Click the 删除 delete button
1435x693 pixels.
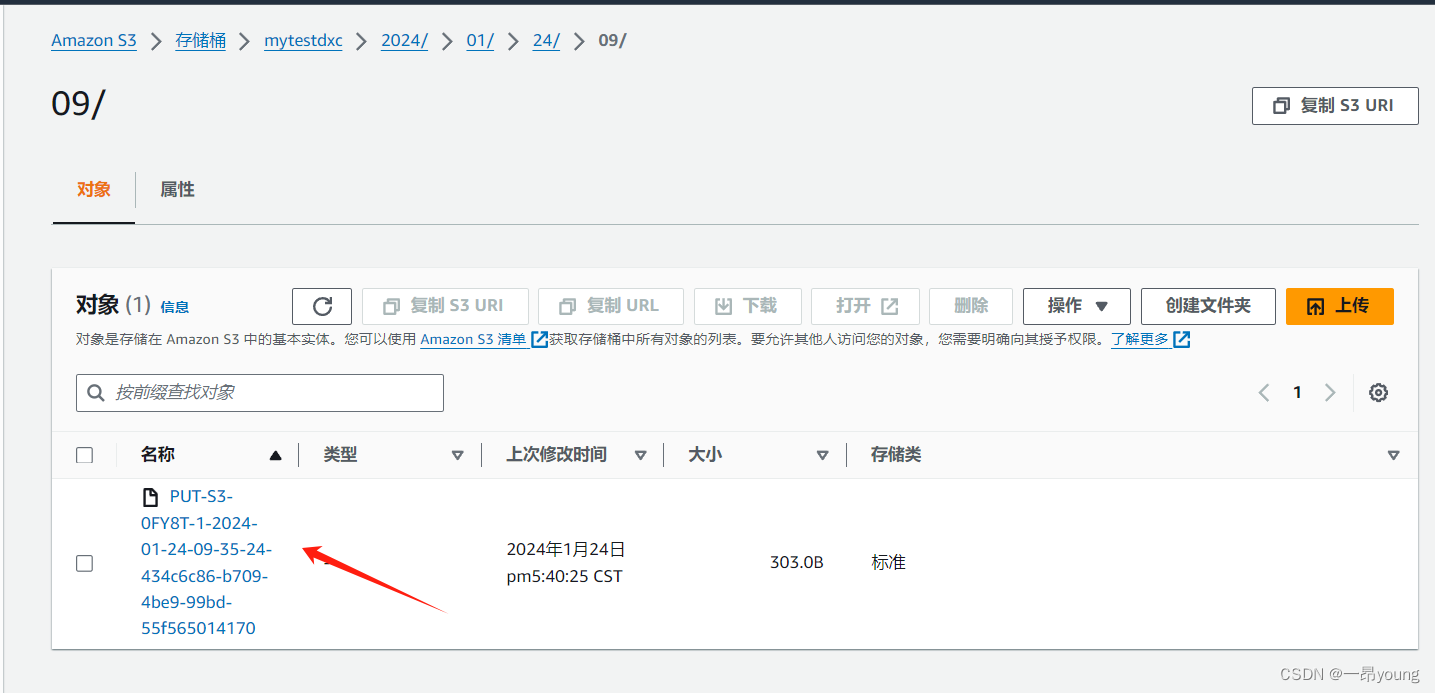pyautogui.click(x=971, y=306)
